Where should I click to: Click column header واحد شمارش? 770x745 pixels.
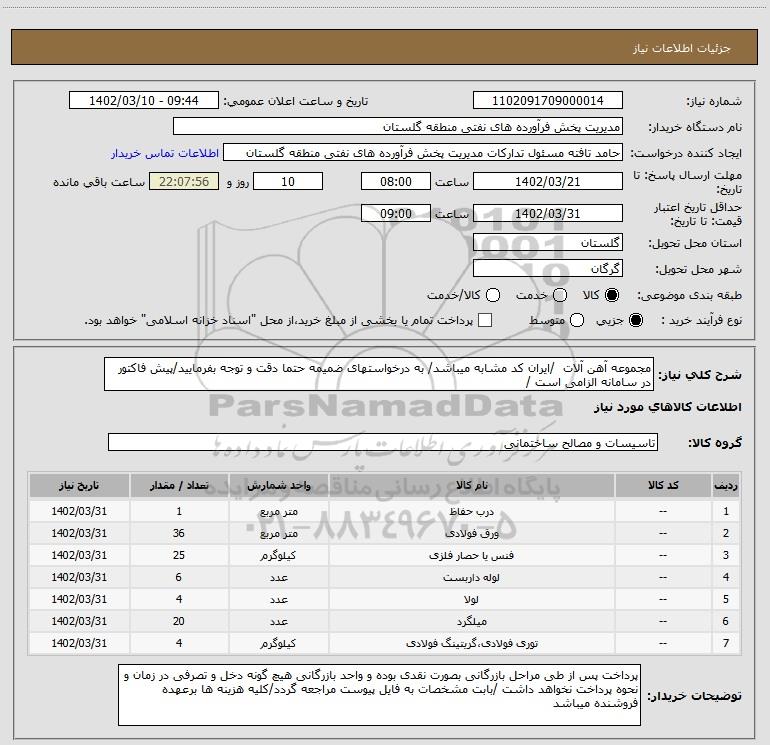tap(278, 485)
